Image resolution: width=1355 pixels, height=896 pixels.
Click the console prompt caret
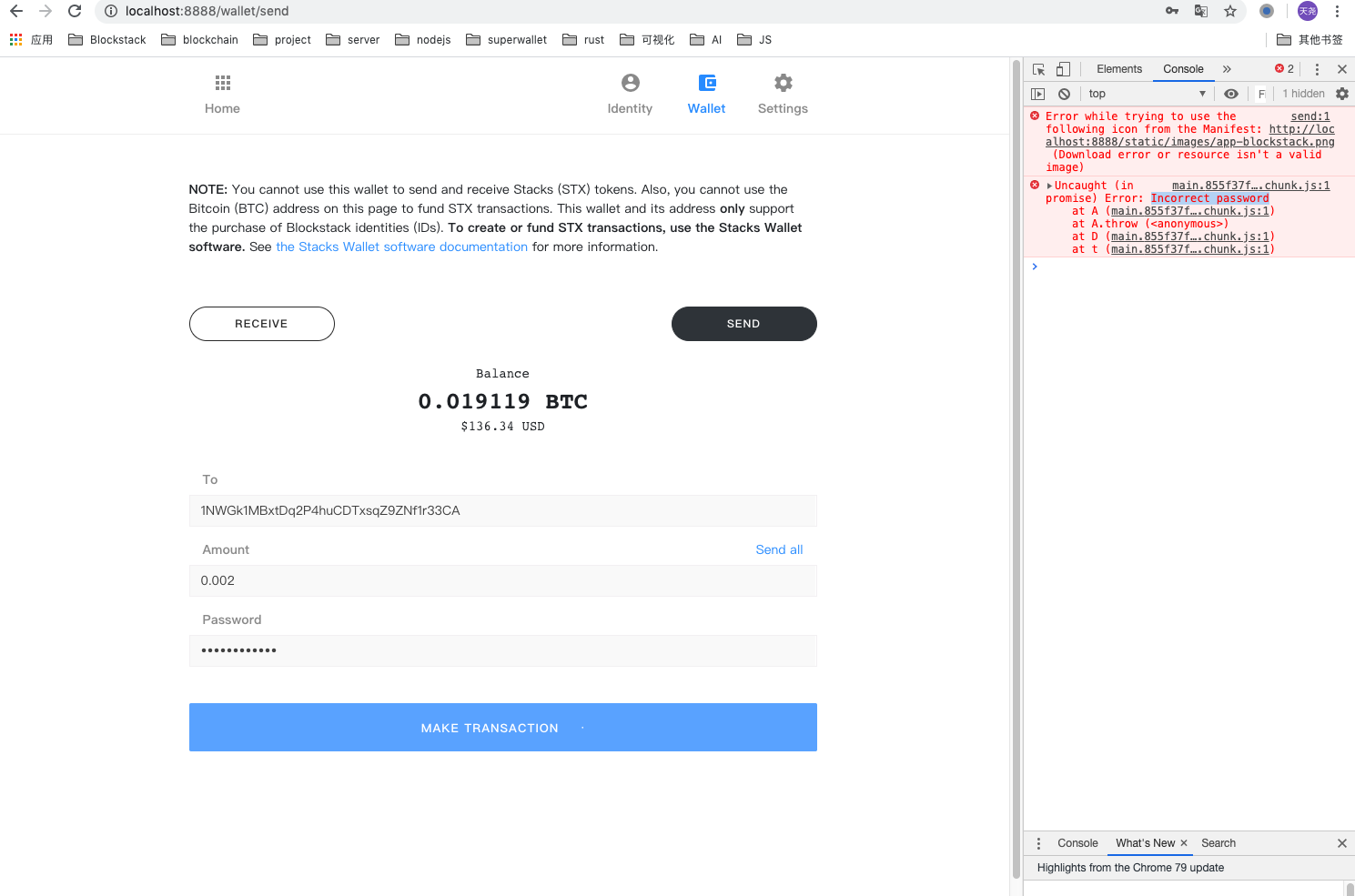(x=1035, y=267)
